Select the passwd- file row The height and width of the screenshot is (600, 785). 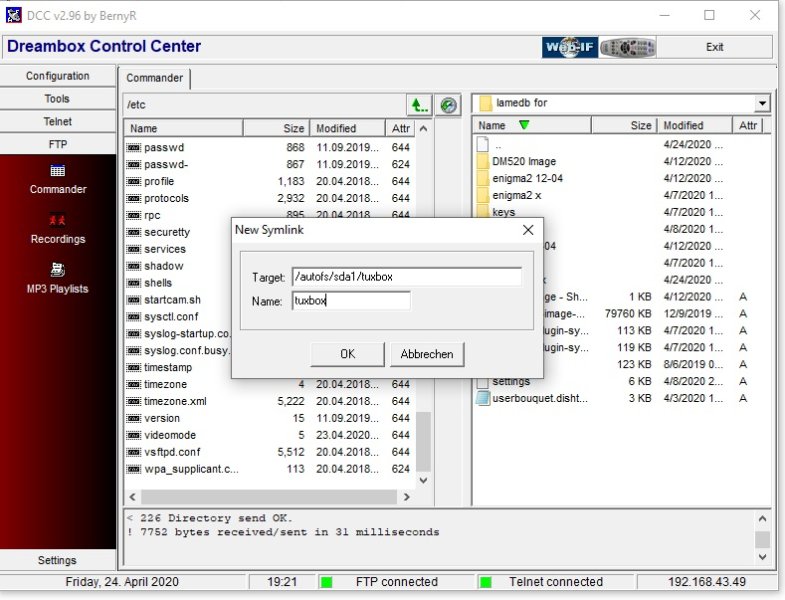pos(269,164)
